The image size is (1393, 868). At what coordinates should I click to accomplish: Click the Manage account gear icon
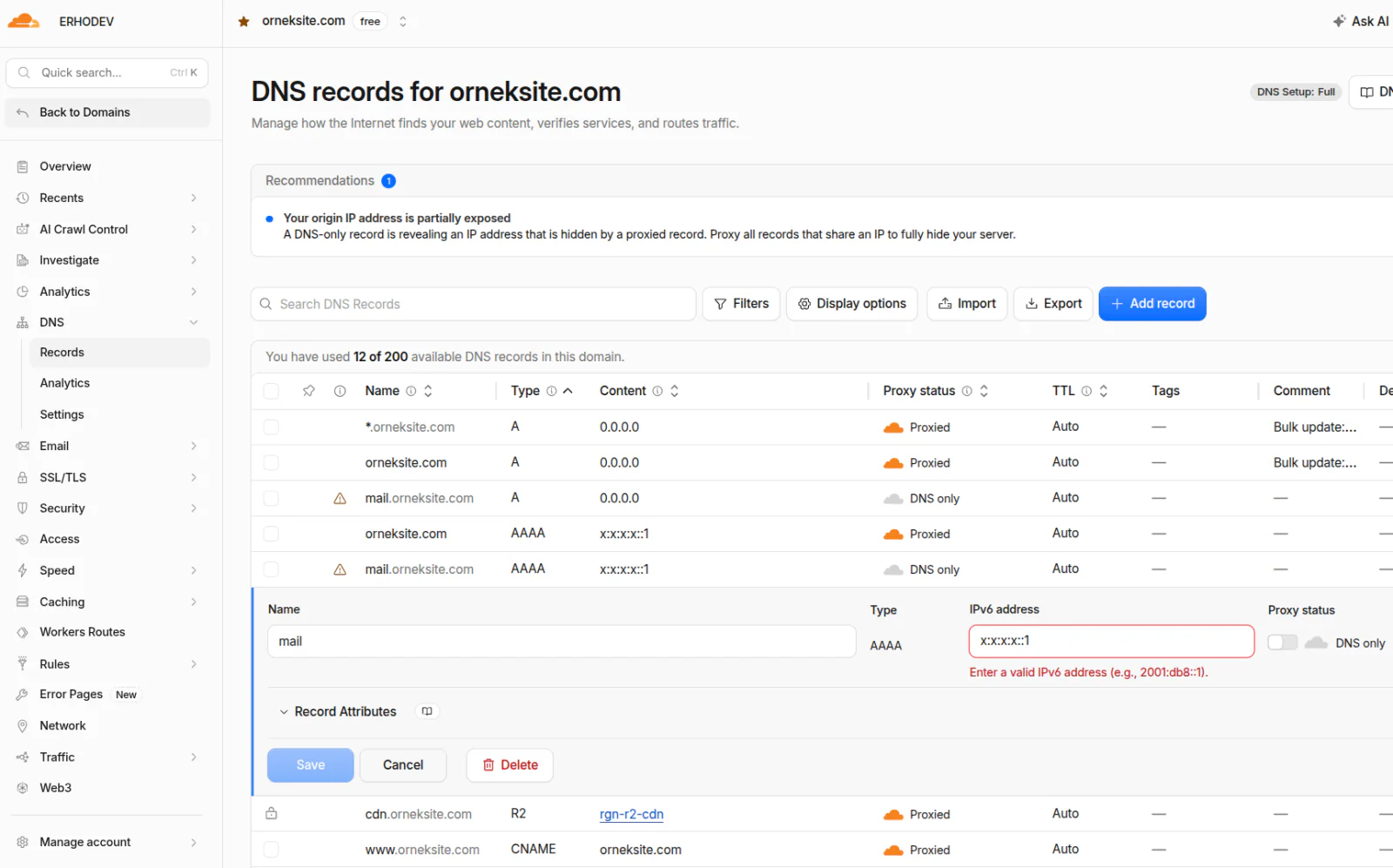point(23,842)
